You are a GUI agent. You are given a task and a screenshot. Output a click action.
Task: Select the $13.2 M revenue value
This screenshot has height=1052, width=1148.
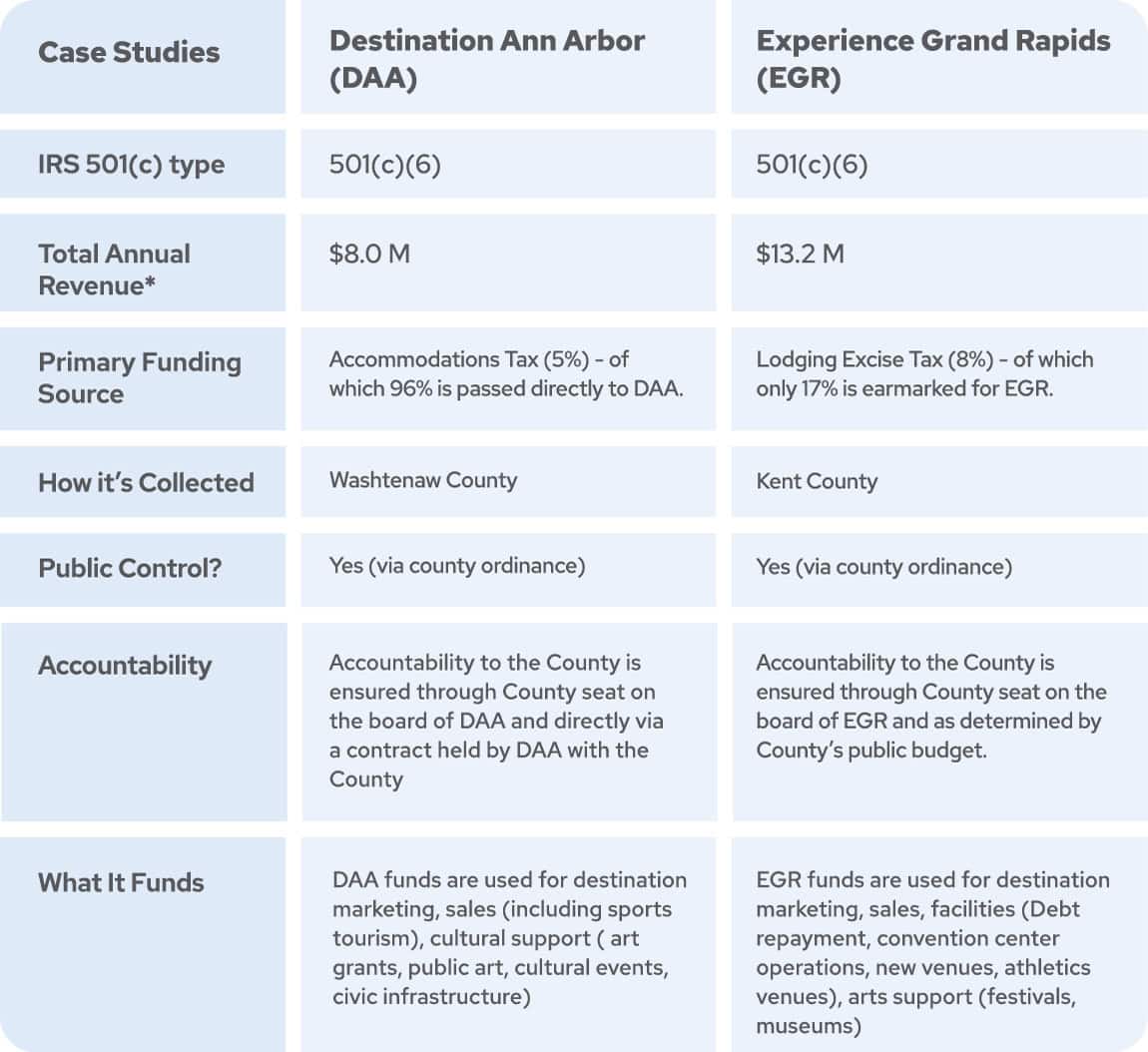[800, 255]
